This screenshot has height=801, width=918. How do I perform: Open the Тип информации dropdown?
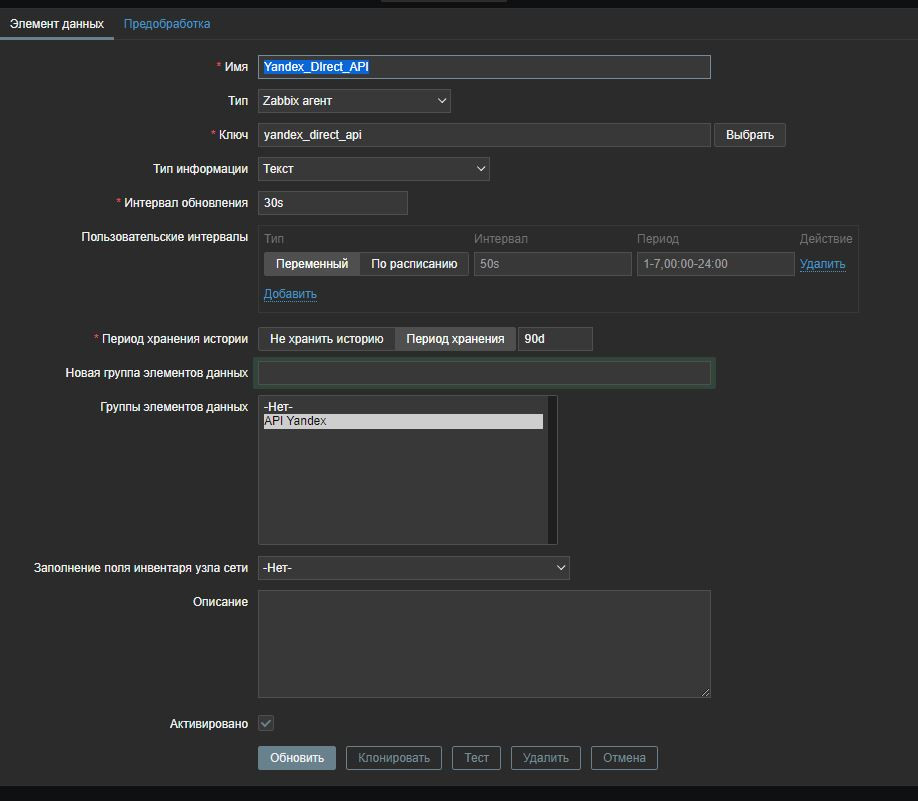coord(373,169)
